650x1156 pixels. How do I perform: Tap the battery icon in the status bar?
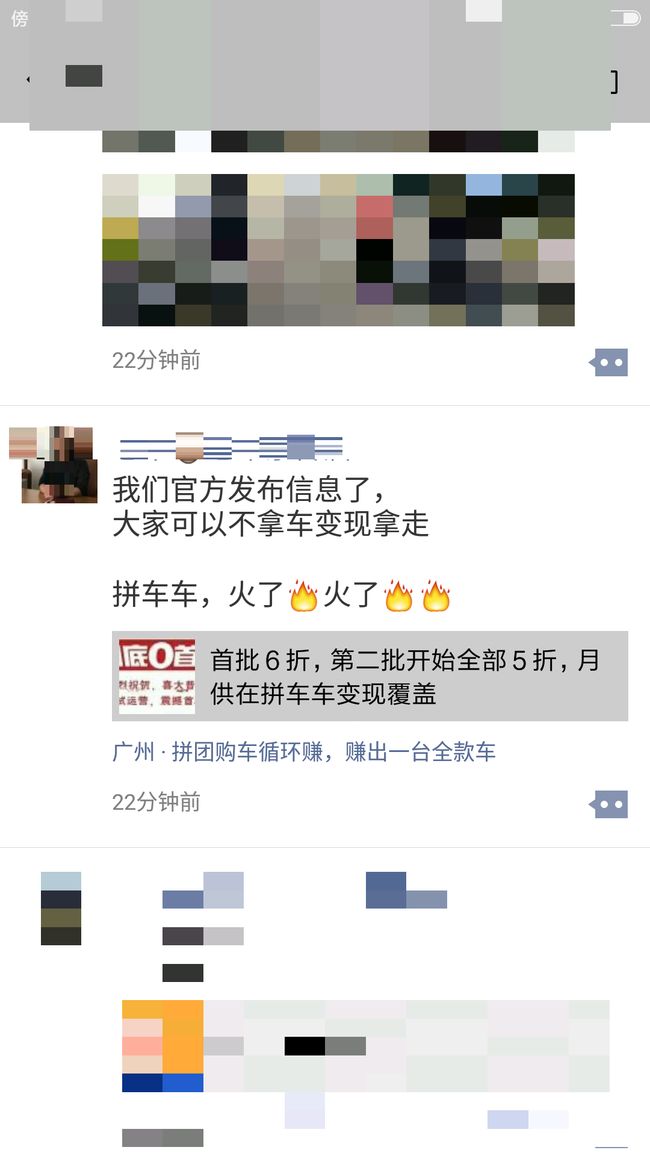coord(626,18)
